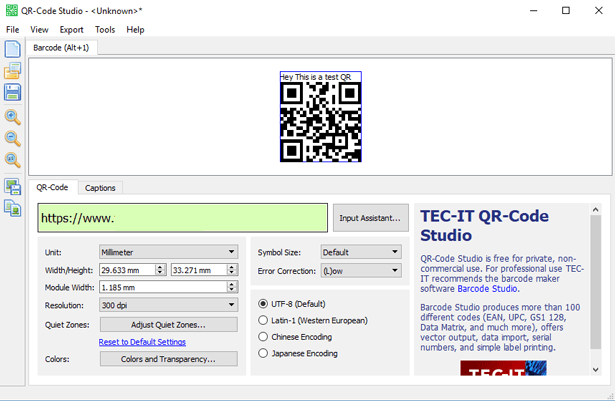Image resolution: width=615 pixels, height=401 pixels.
Task: Select UTF-8 (Default) encoding
Action: click(x=292, y=304)
